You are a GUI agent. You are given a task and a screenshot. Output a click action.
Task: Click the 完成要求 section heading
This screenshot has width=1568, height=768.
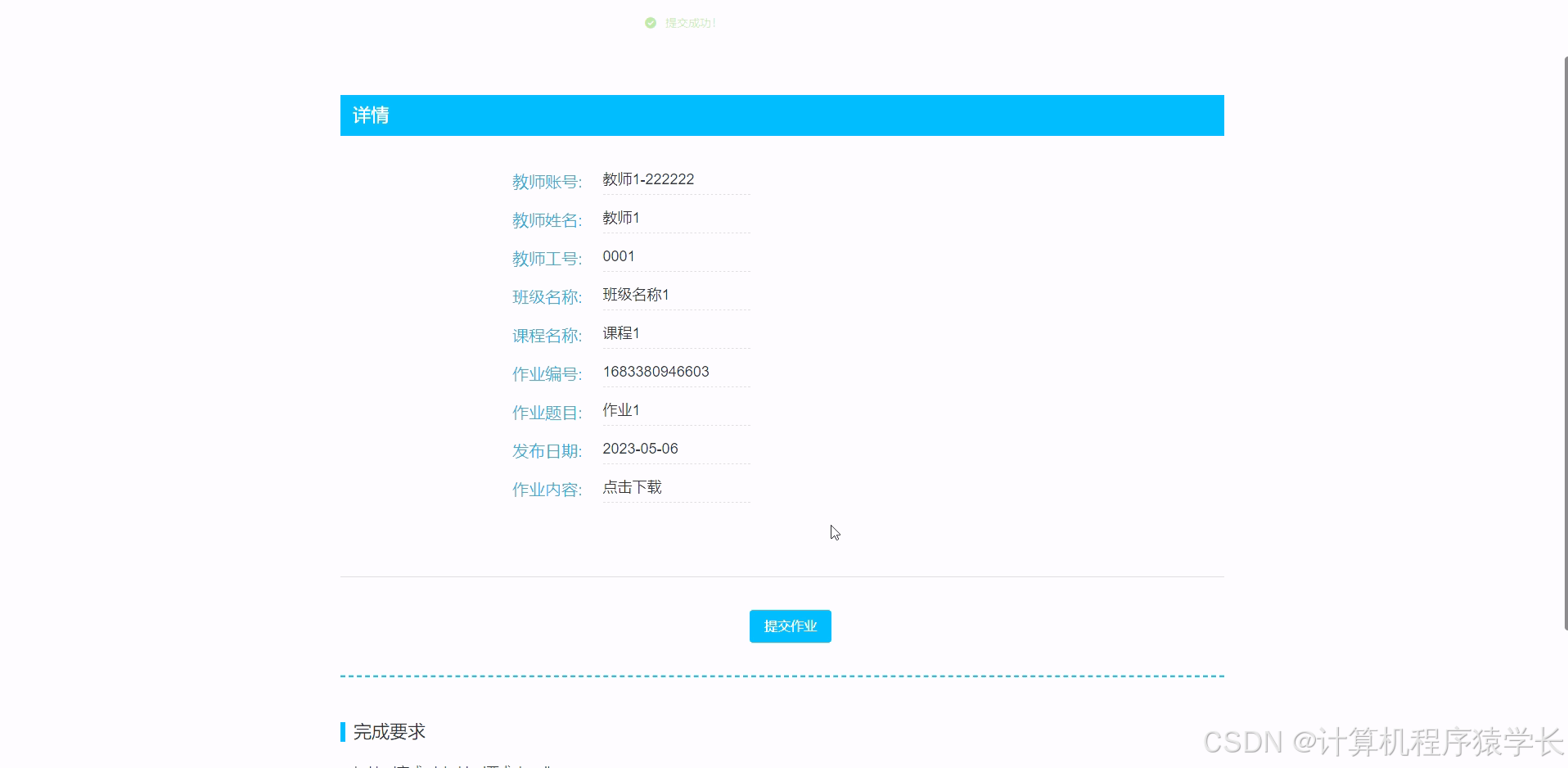pos(389,732)
